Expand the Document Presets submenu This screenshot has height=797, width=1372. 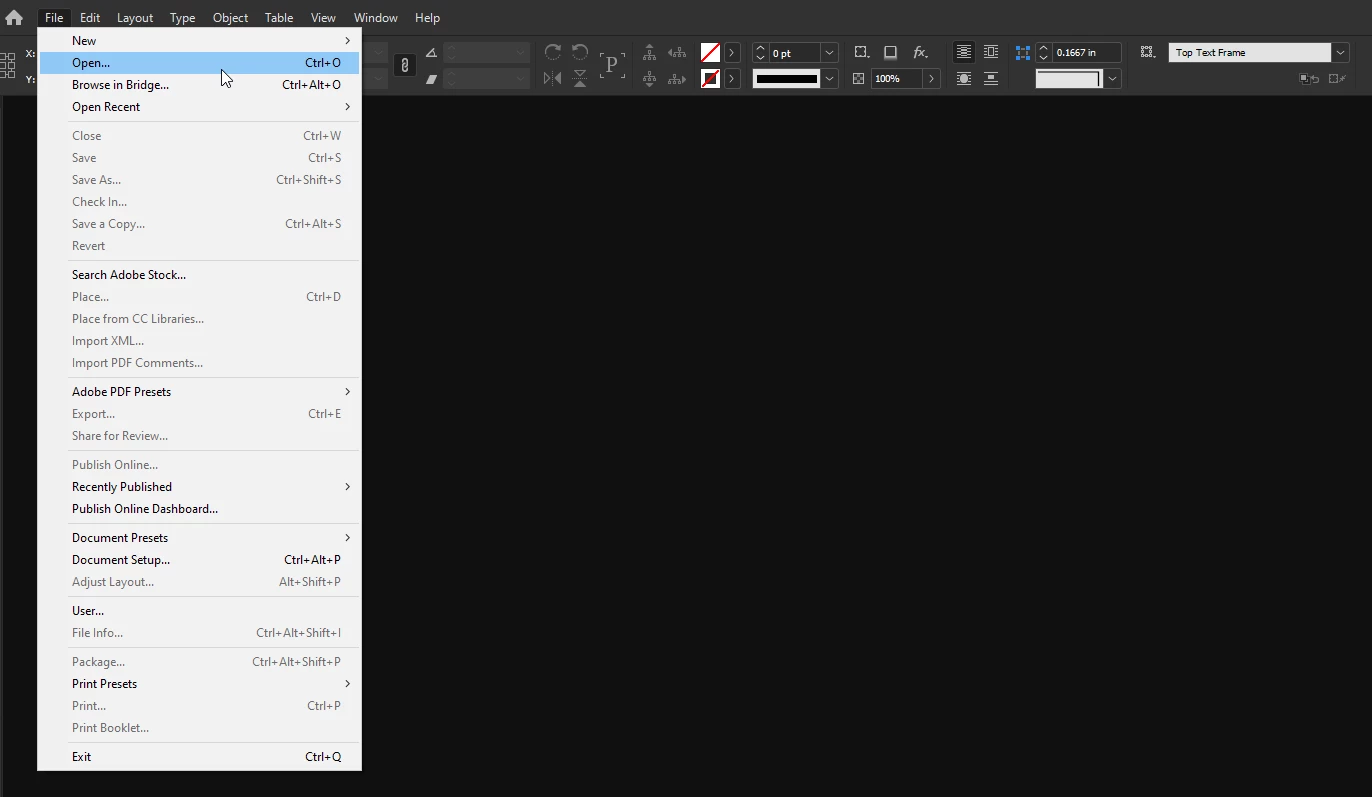click(199, 538)
